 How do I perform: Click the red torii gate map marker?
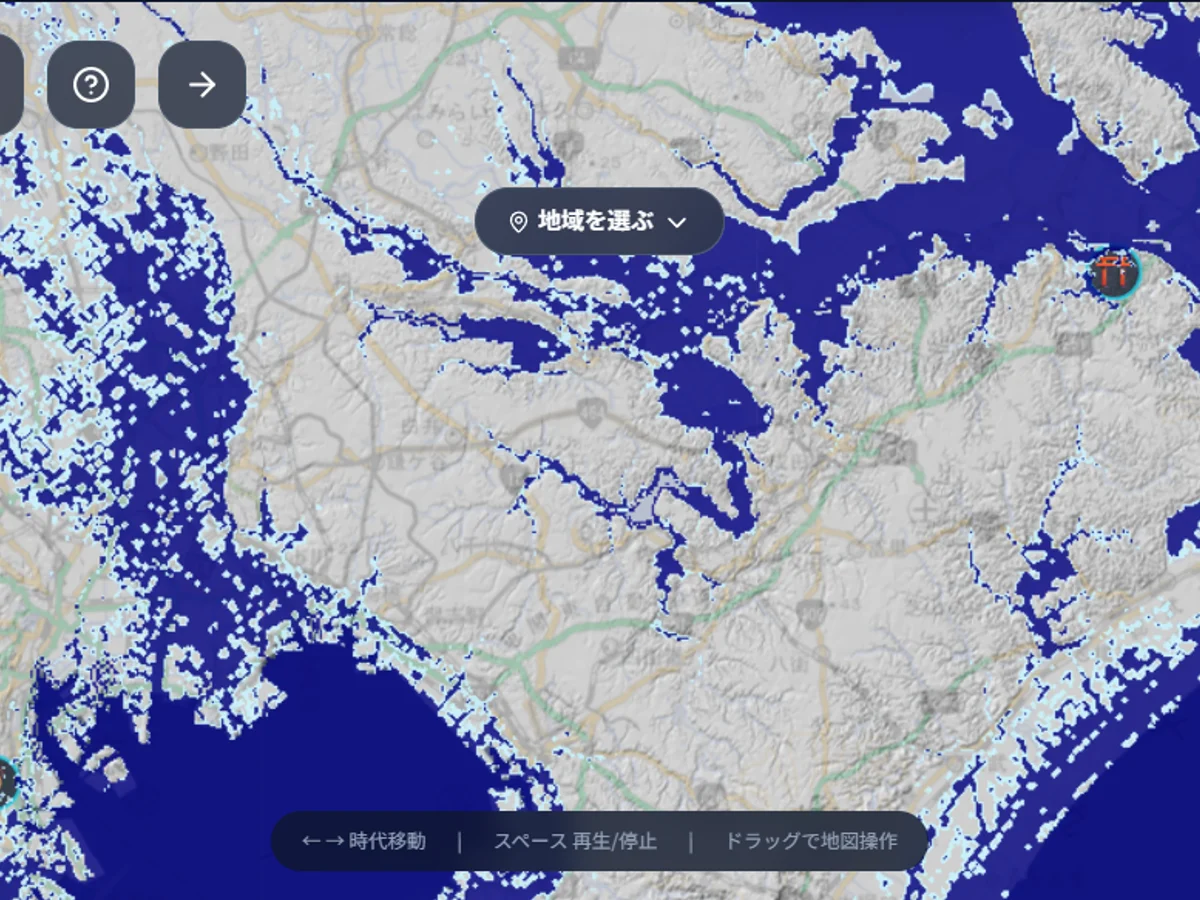click(x=1114, y=273)
